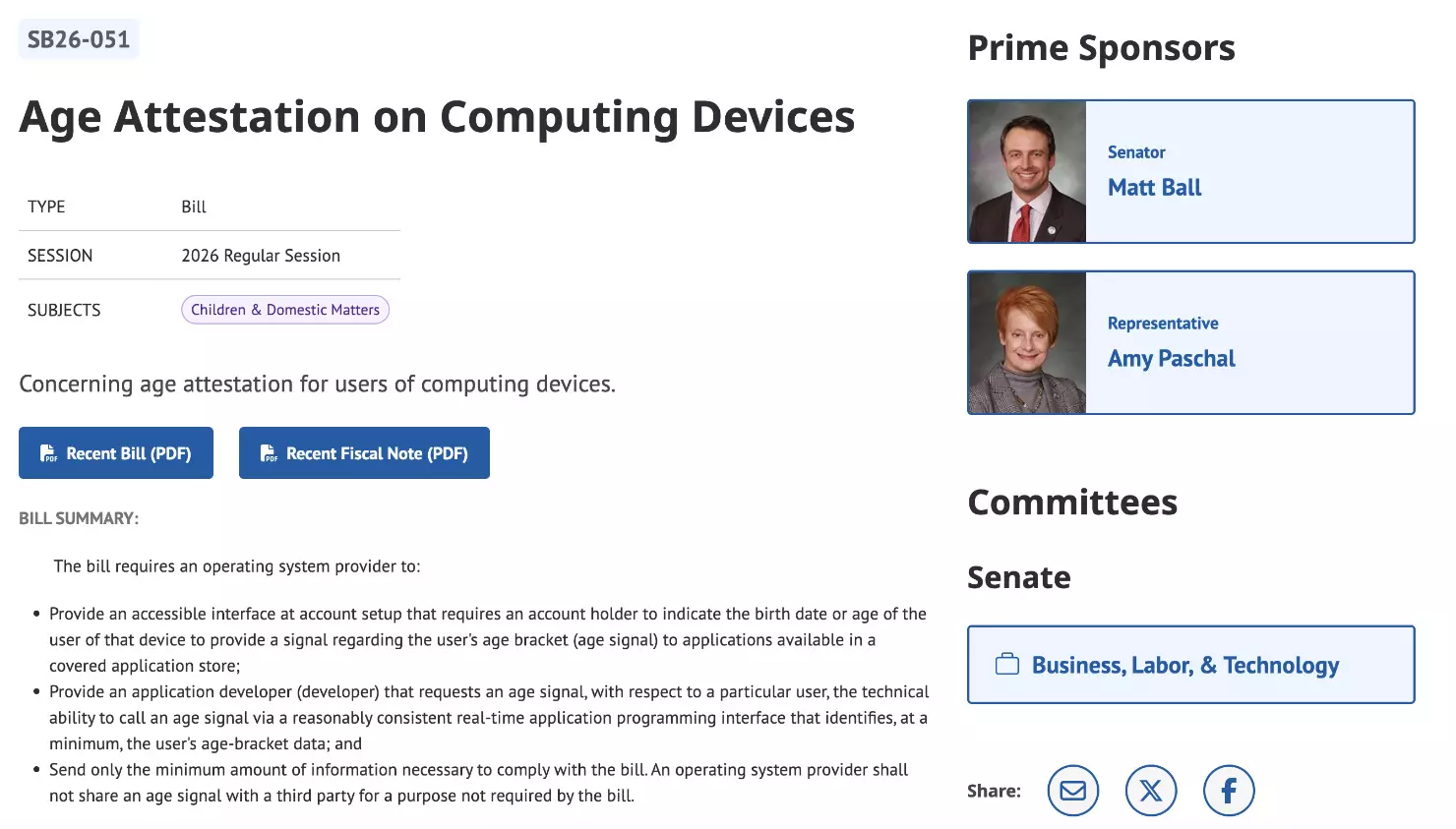Open the Recent Bill (PDF) button
This screenshot has height=829, width=1456.
pyautogui.click(x=116, y=453)
